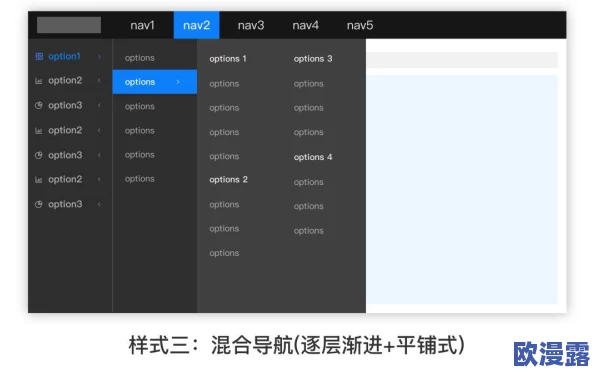Screen dimensions: 594x375
Task: Click the pie chart icon of the last option3
Action: pos(39,204)
